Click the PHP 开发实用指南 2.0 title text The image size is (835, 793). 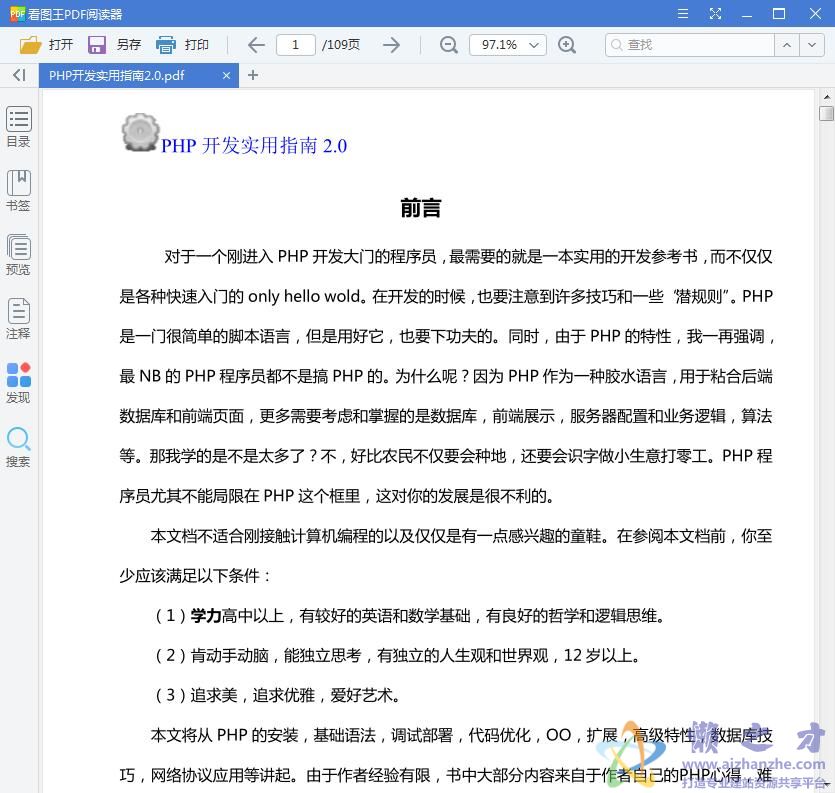pyautogui.click(x=254, y=145)
